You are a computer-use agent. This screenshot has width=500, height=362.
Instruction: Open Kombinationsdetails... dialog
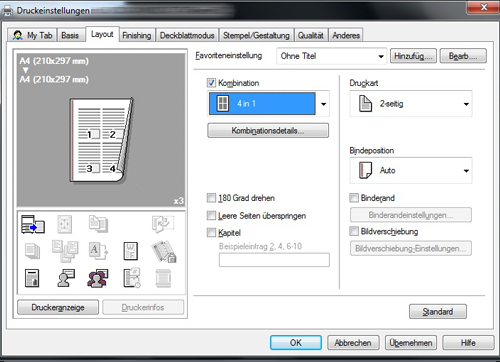pyautogui.click(x=268, y=130)
